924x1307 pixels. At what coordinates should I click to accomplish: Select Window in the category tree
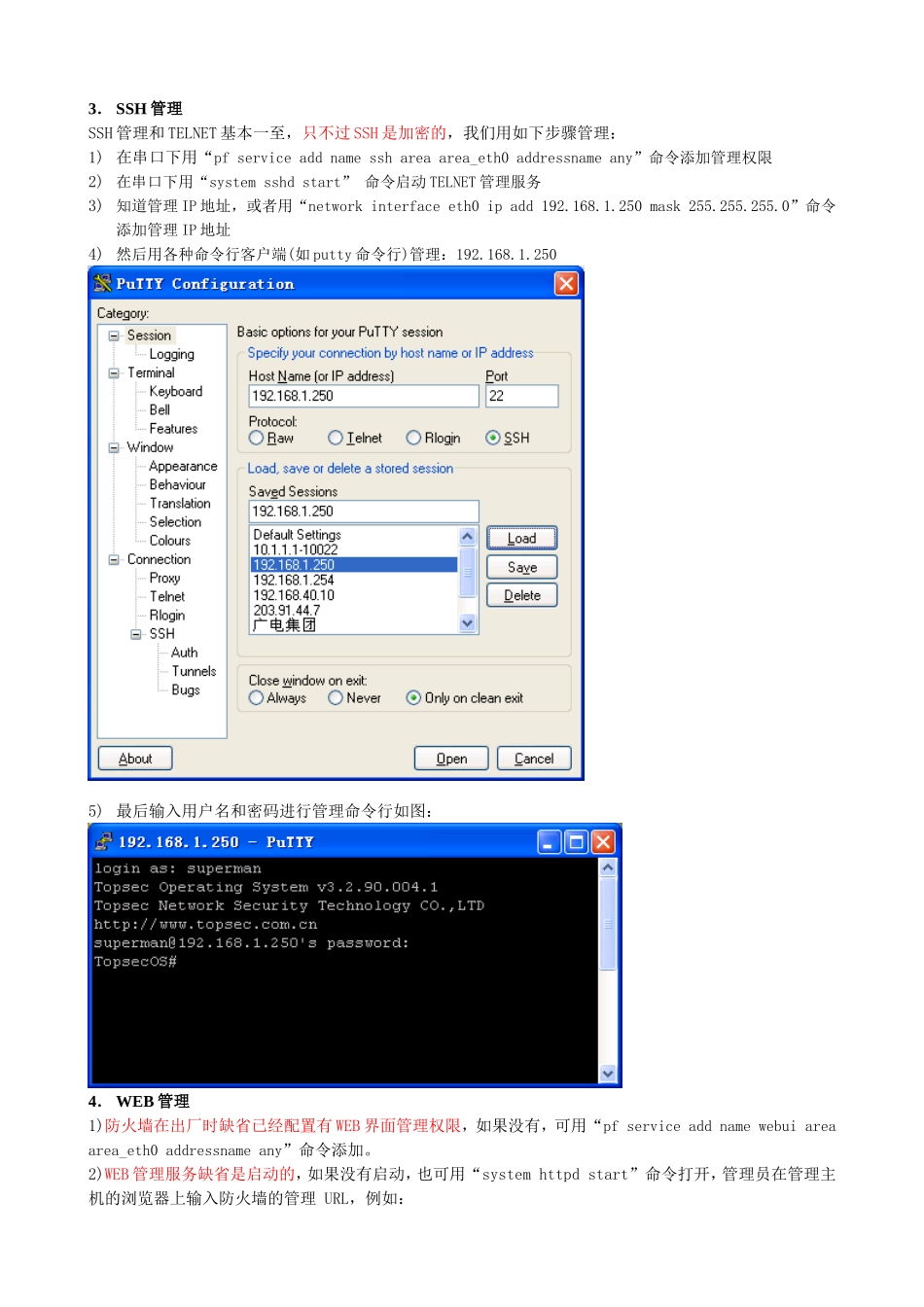coord(150,447)
